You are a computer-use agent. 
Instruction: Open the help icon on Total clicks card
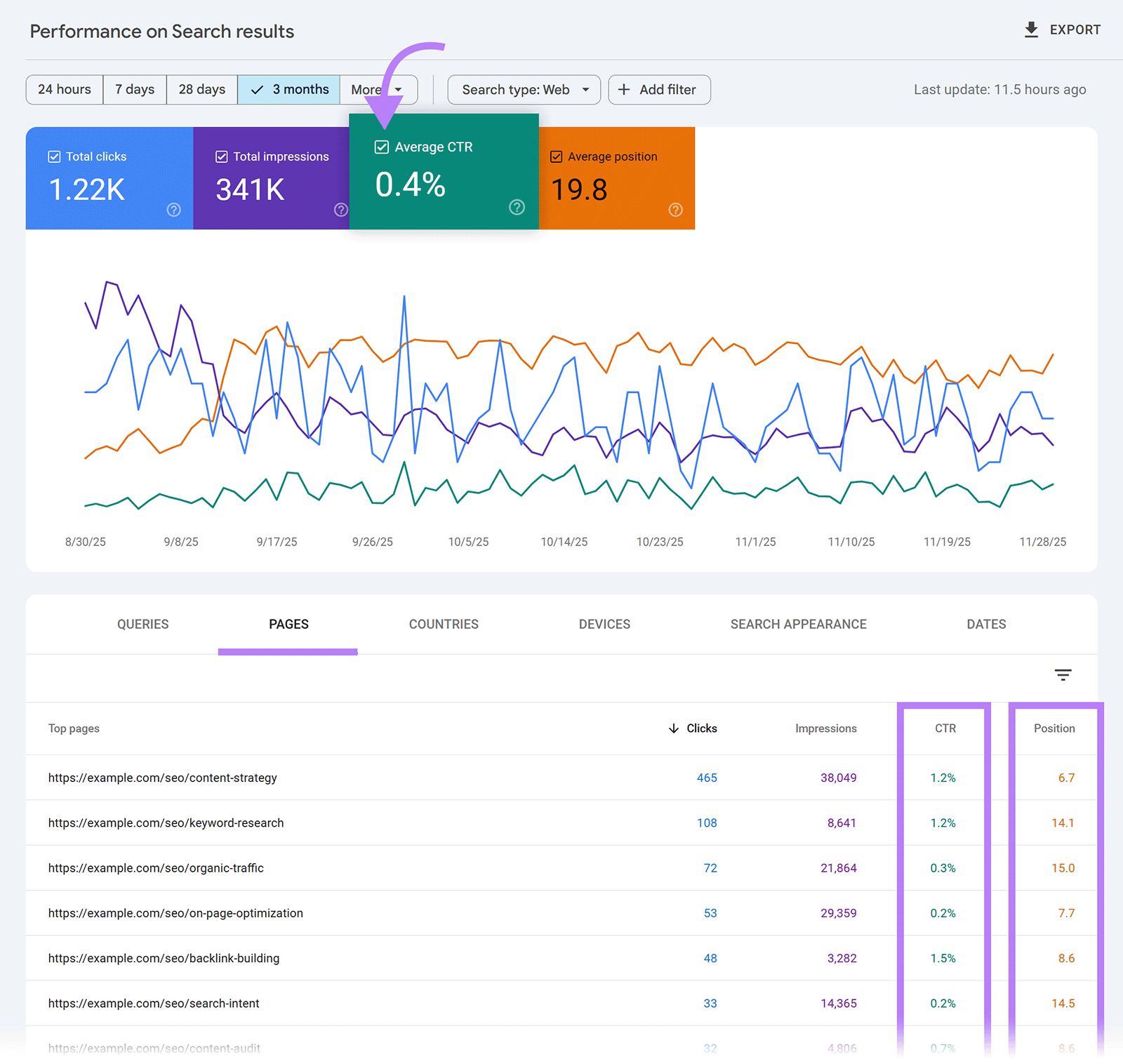tap(173, 209)
